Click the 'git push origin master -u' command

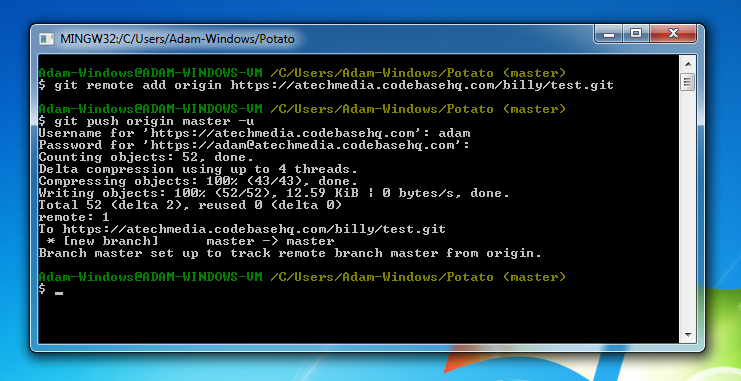pos(146,121)
